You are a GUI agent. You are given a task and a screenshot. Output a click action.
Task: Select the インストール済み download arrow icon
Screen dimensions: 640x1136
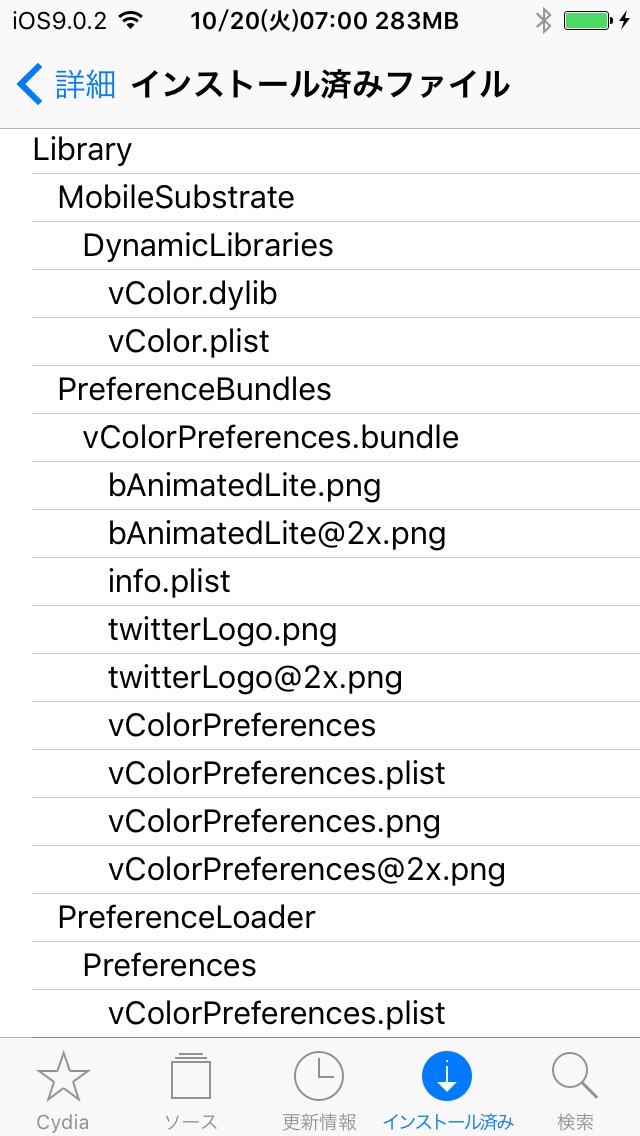click(x=447, y=1077)
